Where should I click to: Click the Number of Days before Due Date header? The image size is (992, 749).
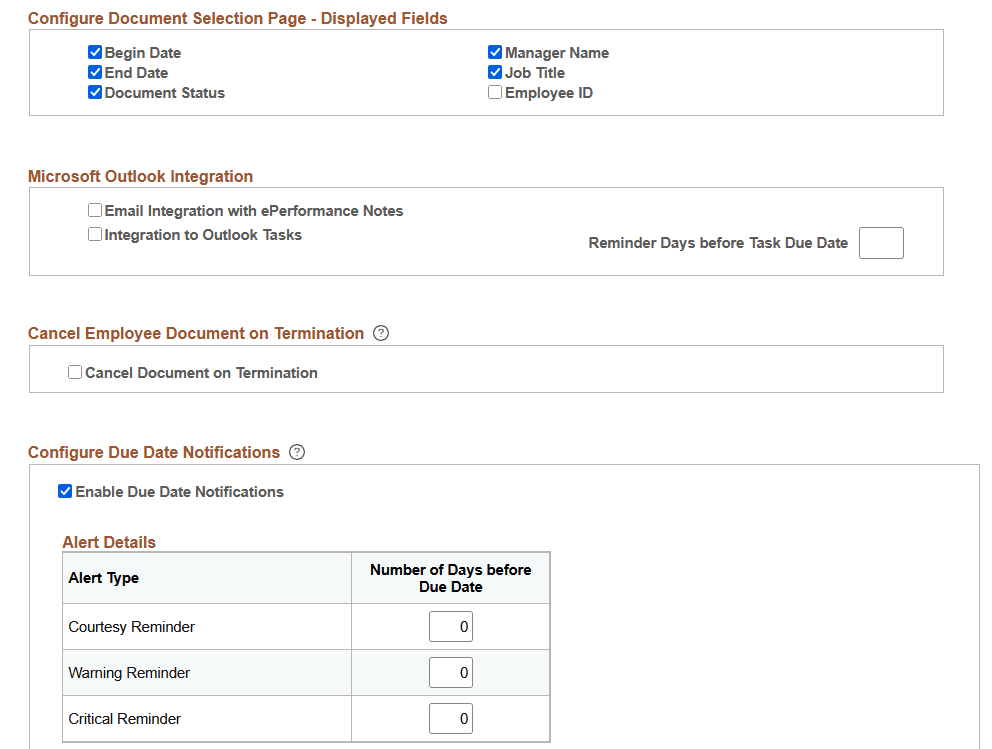point(450,578)
